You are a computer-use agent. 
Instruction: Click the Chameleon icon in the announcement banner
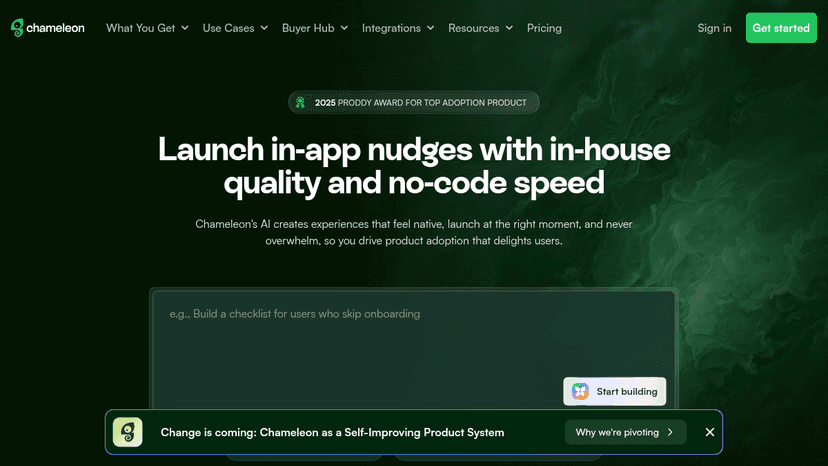pyautogui.click(x=128, y=432)
